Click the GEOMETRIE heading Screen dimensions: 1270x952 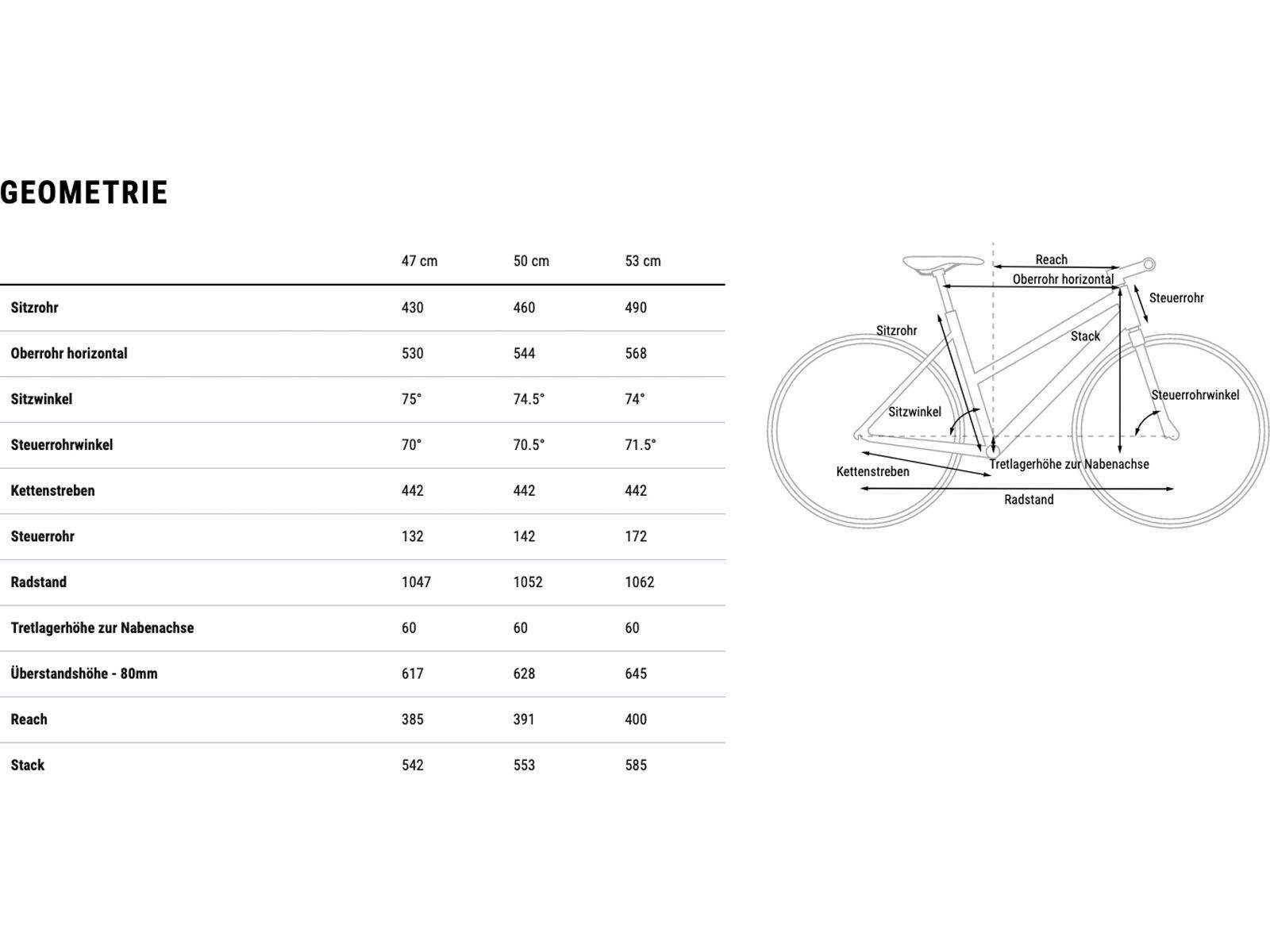tap(84, 193)
